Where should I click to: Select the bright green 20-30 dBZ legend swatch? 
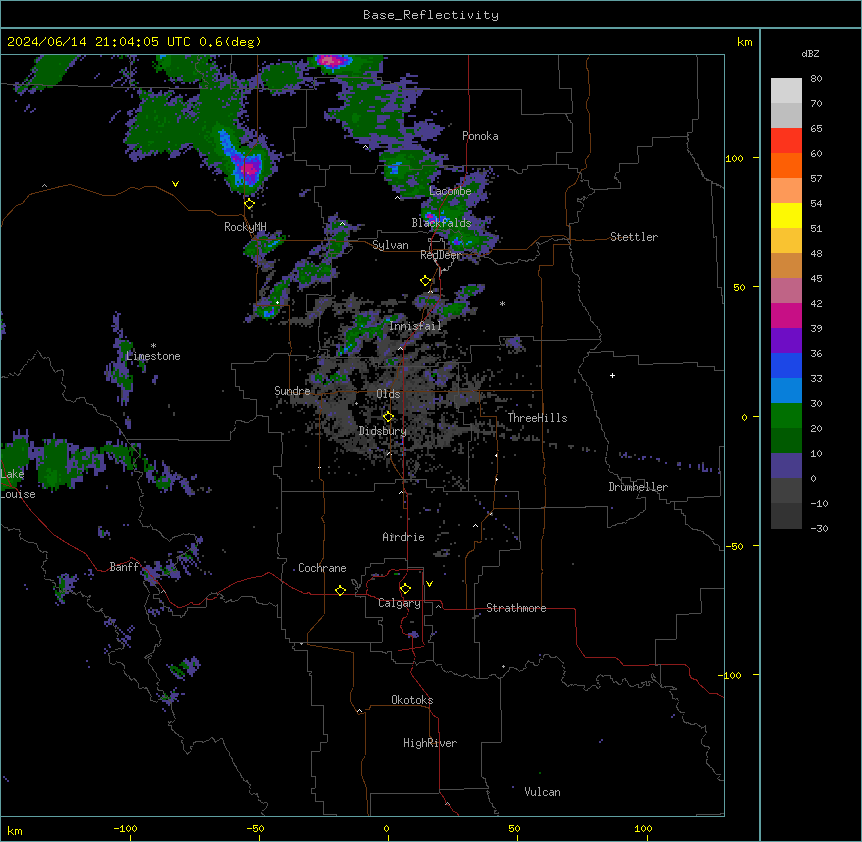[x=786, y=416]
